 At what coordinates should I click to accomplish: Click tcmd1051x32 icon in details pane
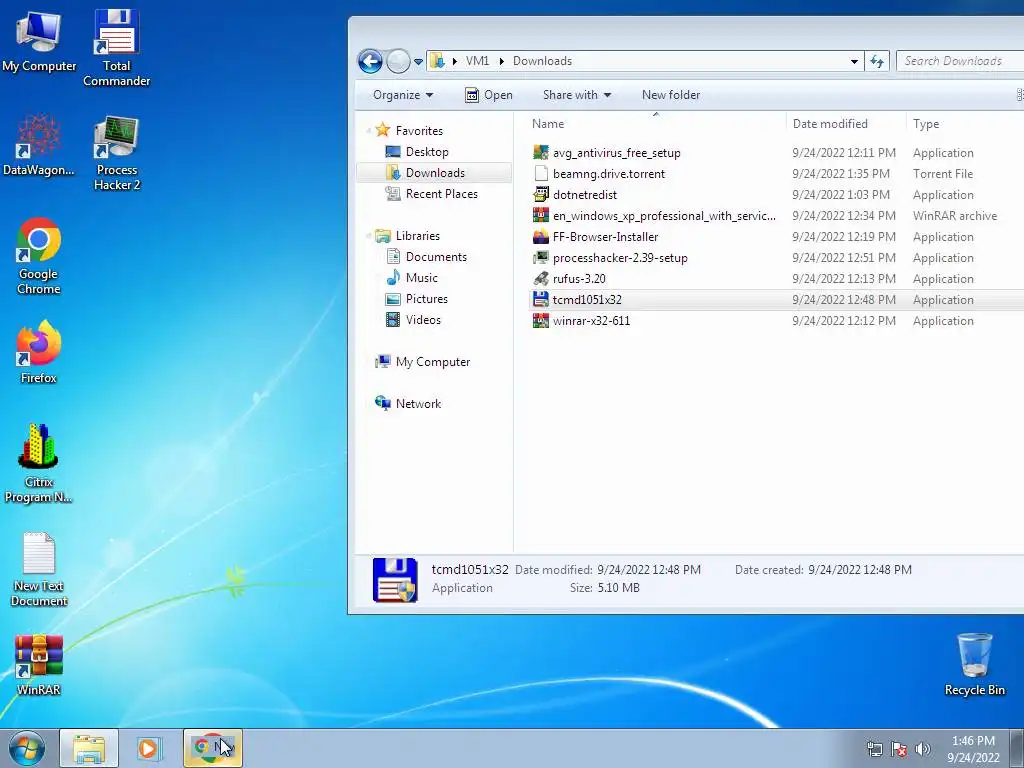click(x=395, y=579)
